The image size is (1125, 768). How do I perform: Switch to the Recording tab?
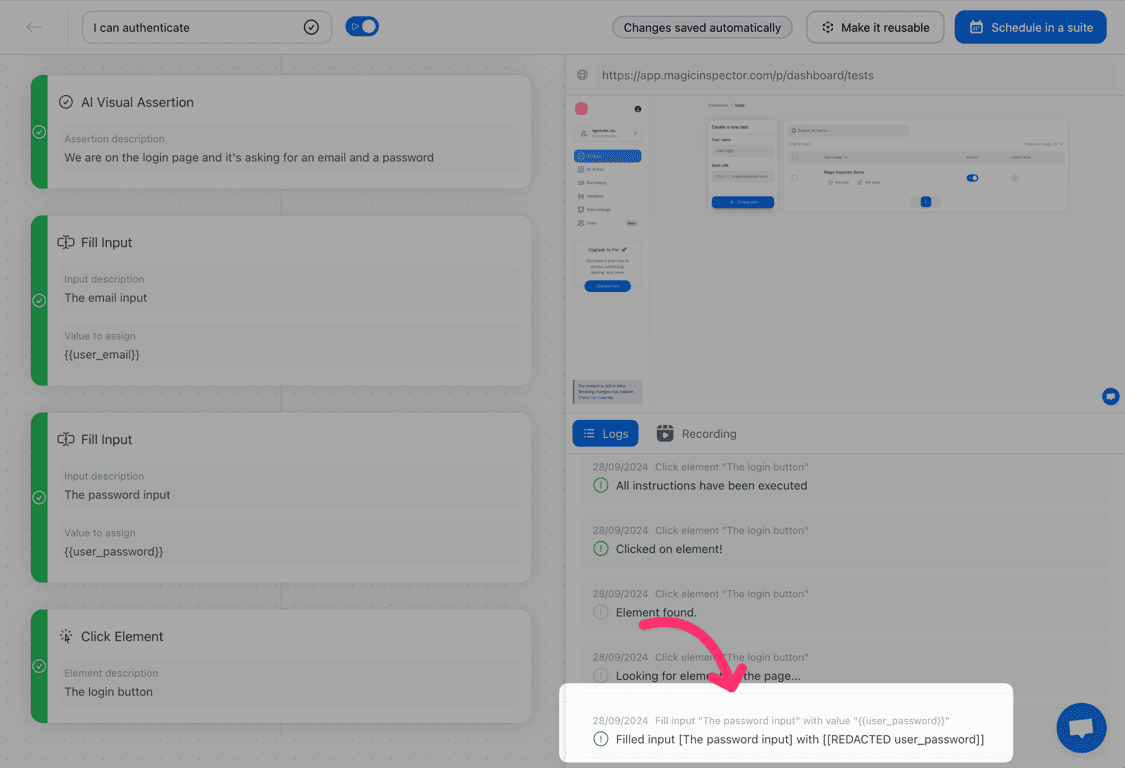(696, 434)
